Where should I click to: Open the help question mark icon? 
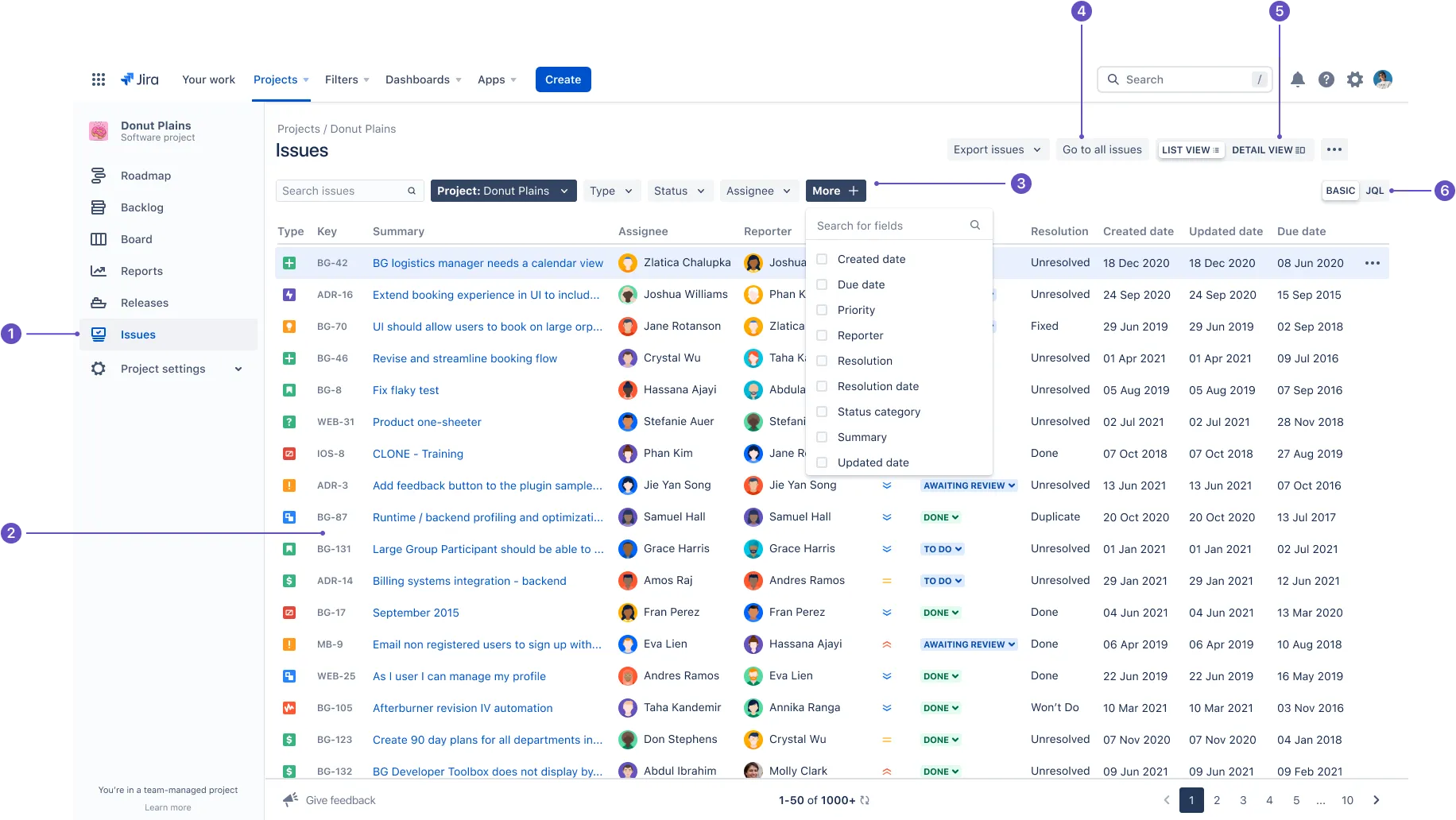click(x=1326, y=79)
